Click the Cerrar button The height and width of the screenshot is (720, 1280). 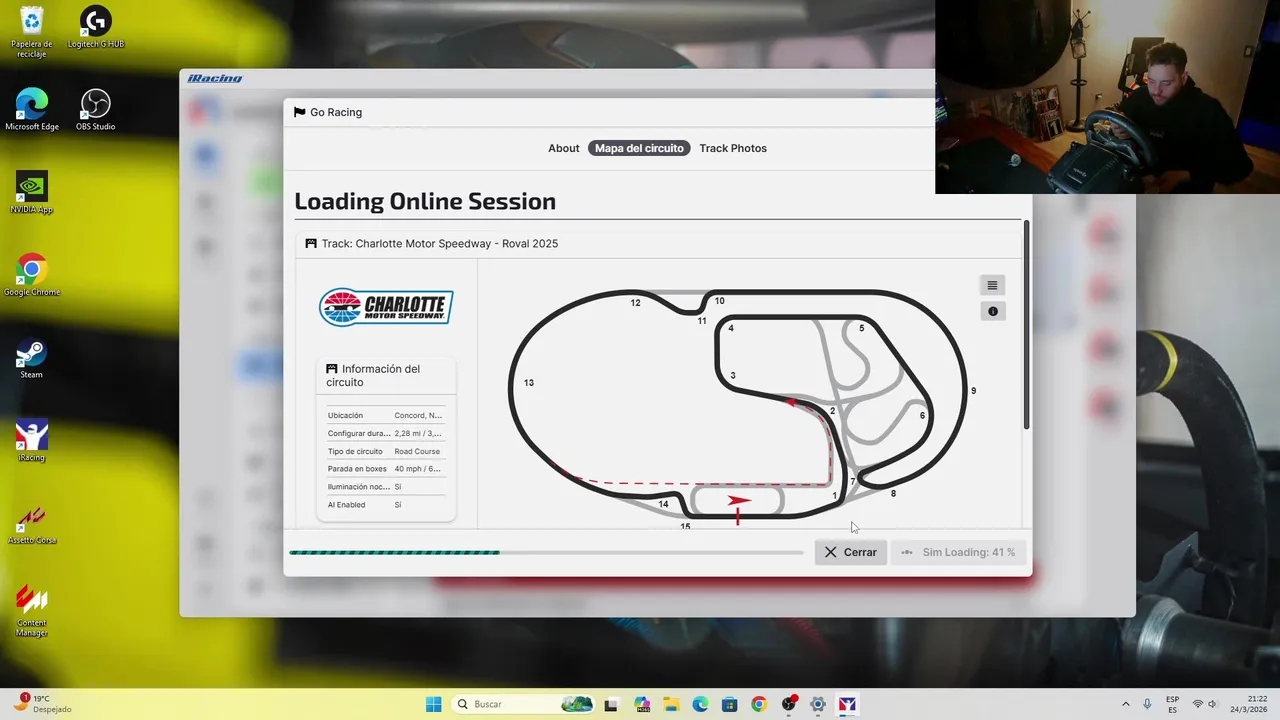tap(850, 552)
